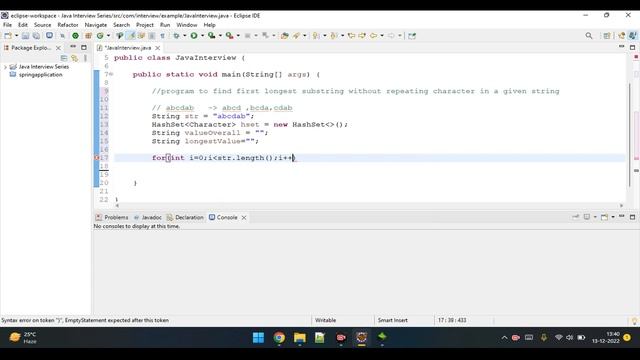Toggle Link with Editor in Package Explorer
Viewport: 640px width, 360px height.
point(74,58)
